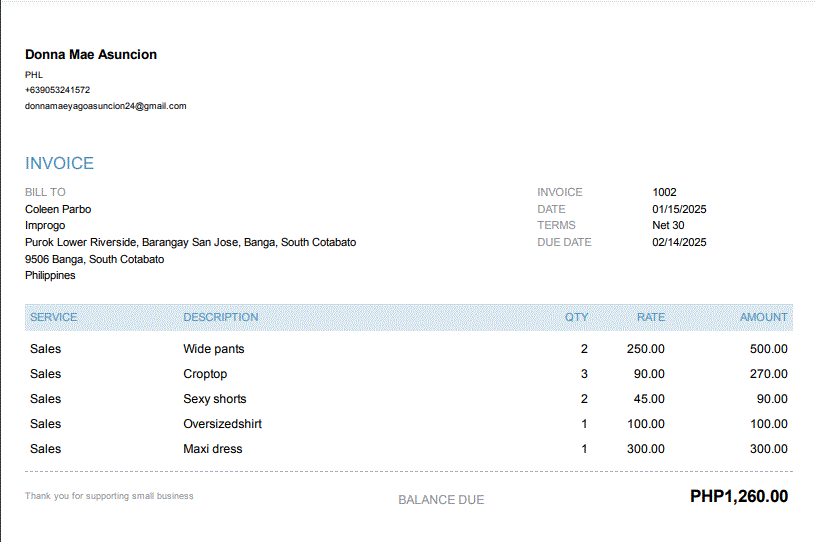The height and width of the screenshot is (542, 816).
Task: Click the Donna Mae Asuncion name heading
Action: (x=91, y=55)
